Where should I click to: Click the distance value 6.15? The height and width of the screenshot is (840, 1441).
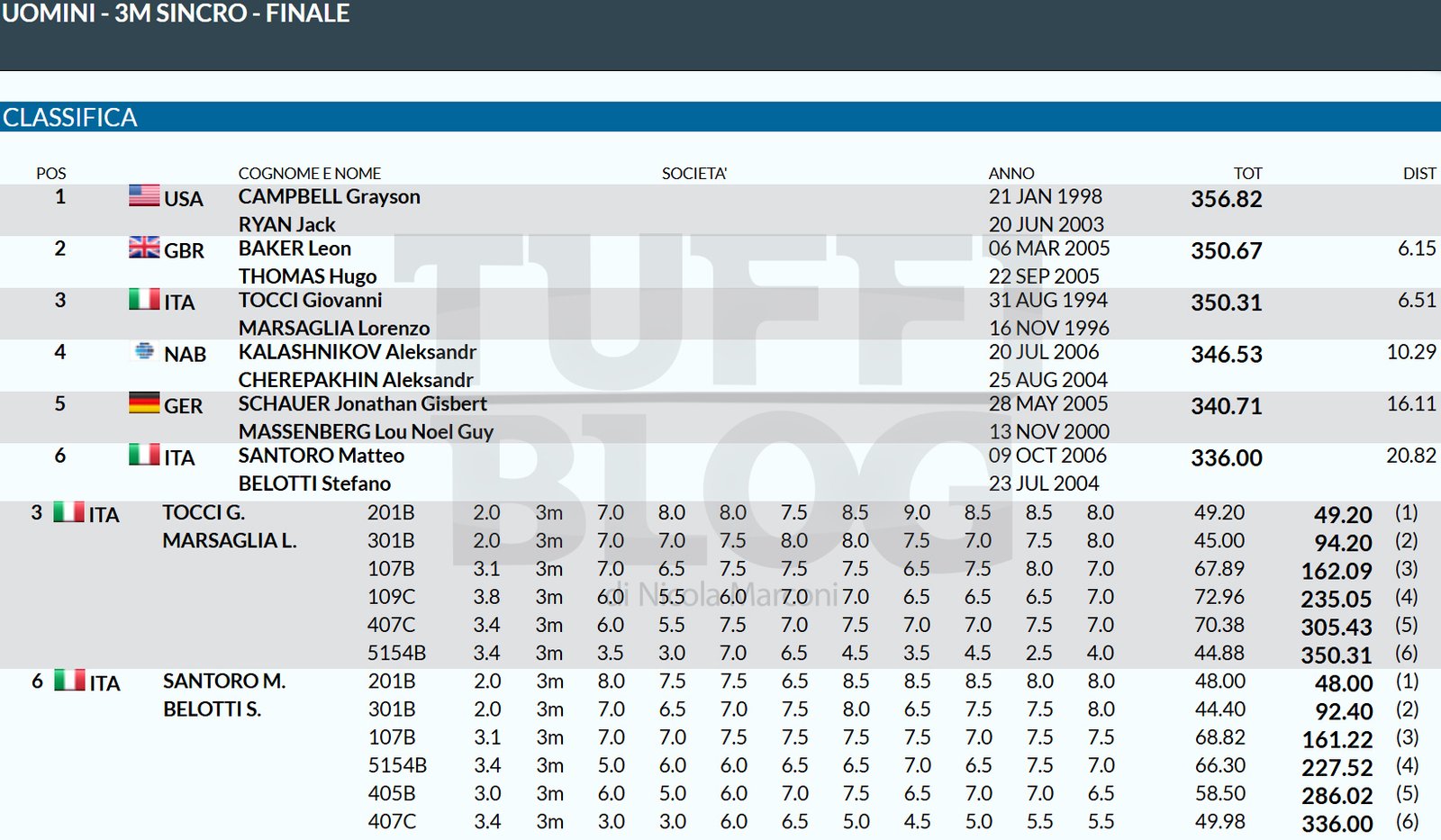(x=1417, y=248)
